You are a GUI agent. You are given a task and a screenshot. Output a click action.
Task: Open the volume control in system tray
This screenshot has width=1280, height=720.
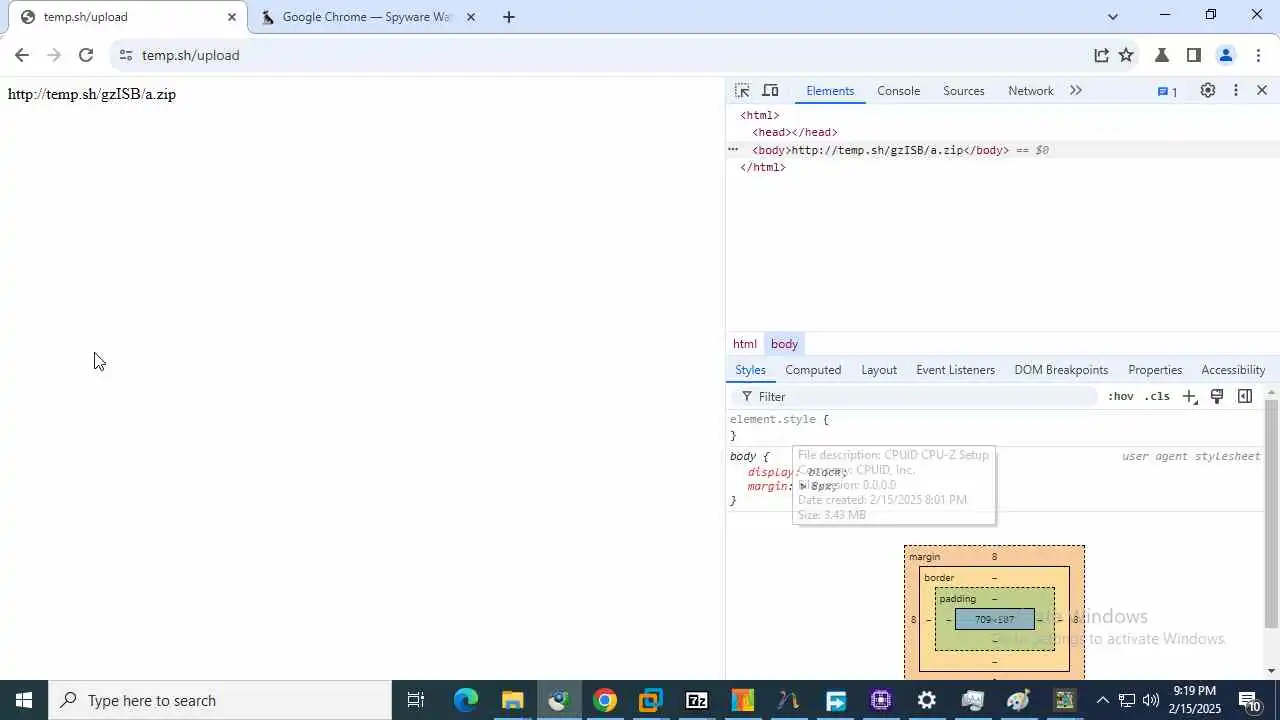pos(1151,700)
